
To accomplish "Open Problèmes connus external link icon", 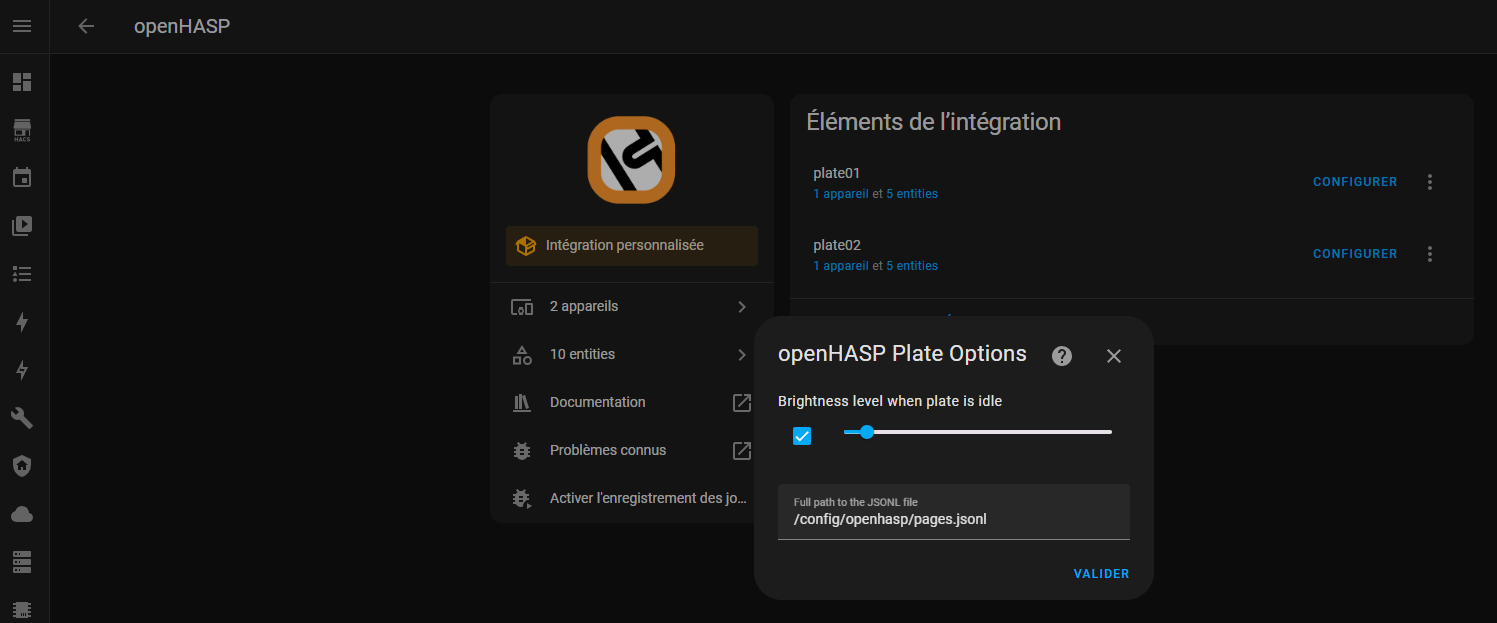I will click(742, 451).
